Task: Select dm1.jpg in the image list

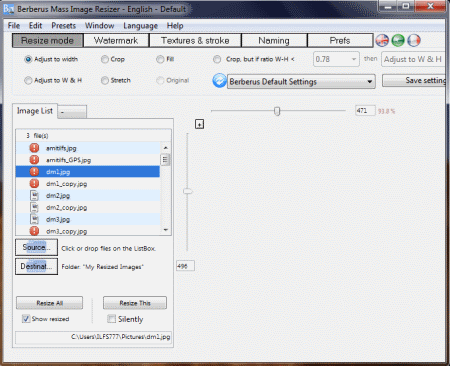Action: [x=88, y=172]
